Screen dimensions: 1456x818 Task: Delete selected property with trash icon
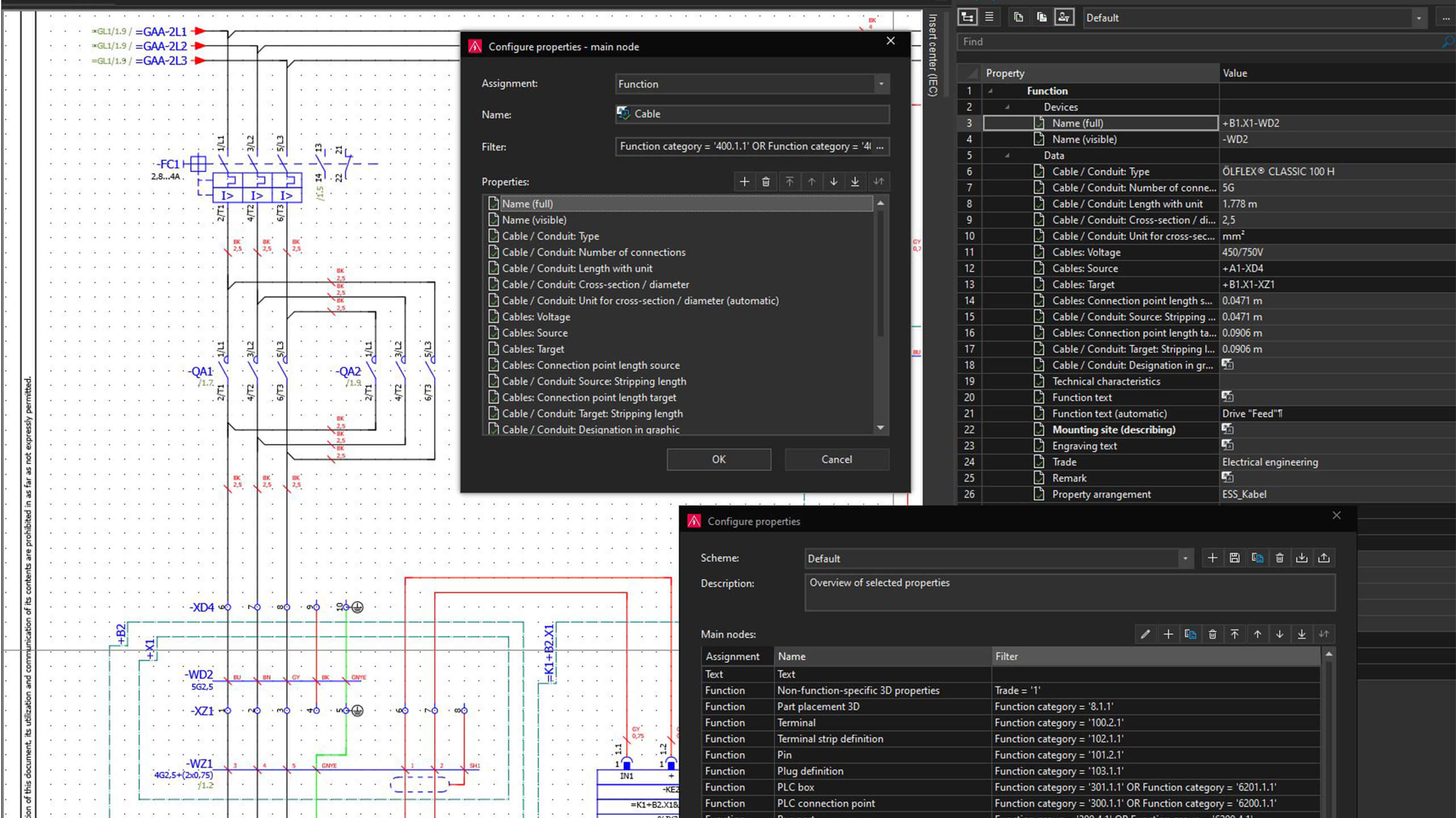[x=765, y=182]
